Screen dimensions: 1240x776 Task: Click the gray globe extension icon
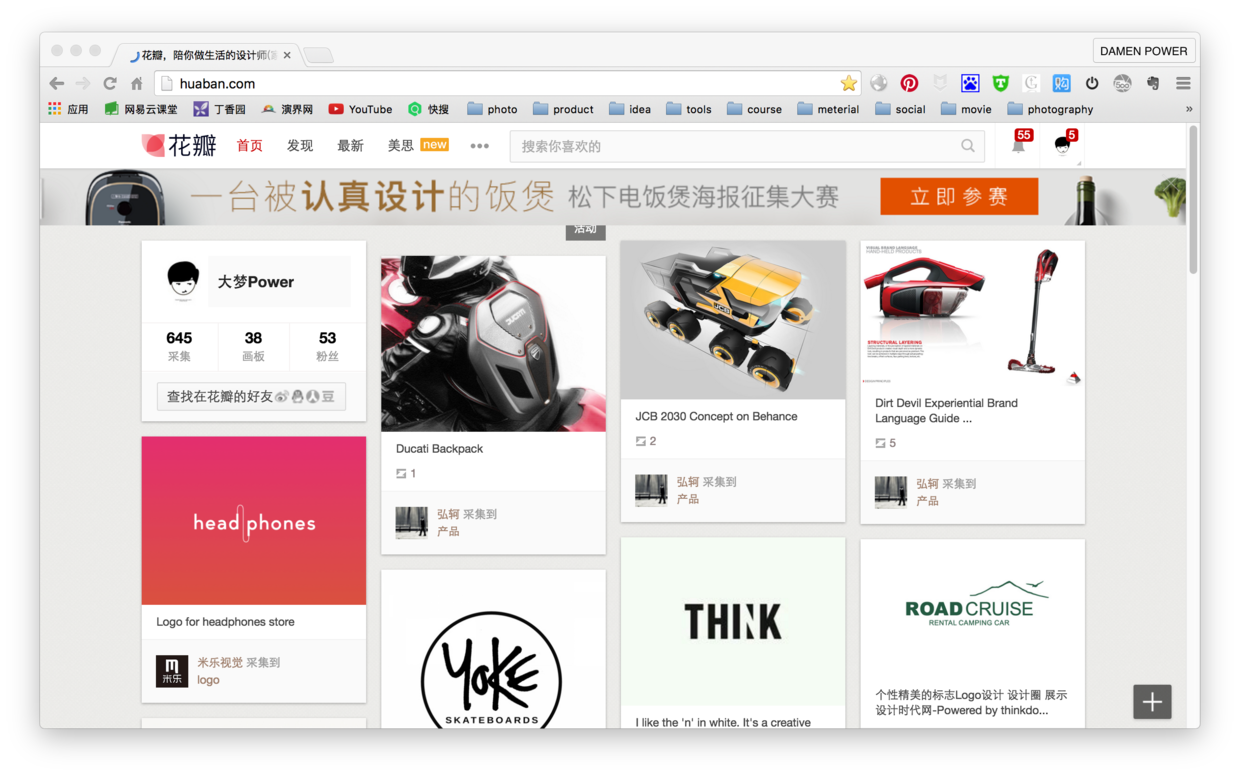[879, 84]
